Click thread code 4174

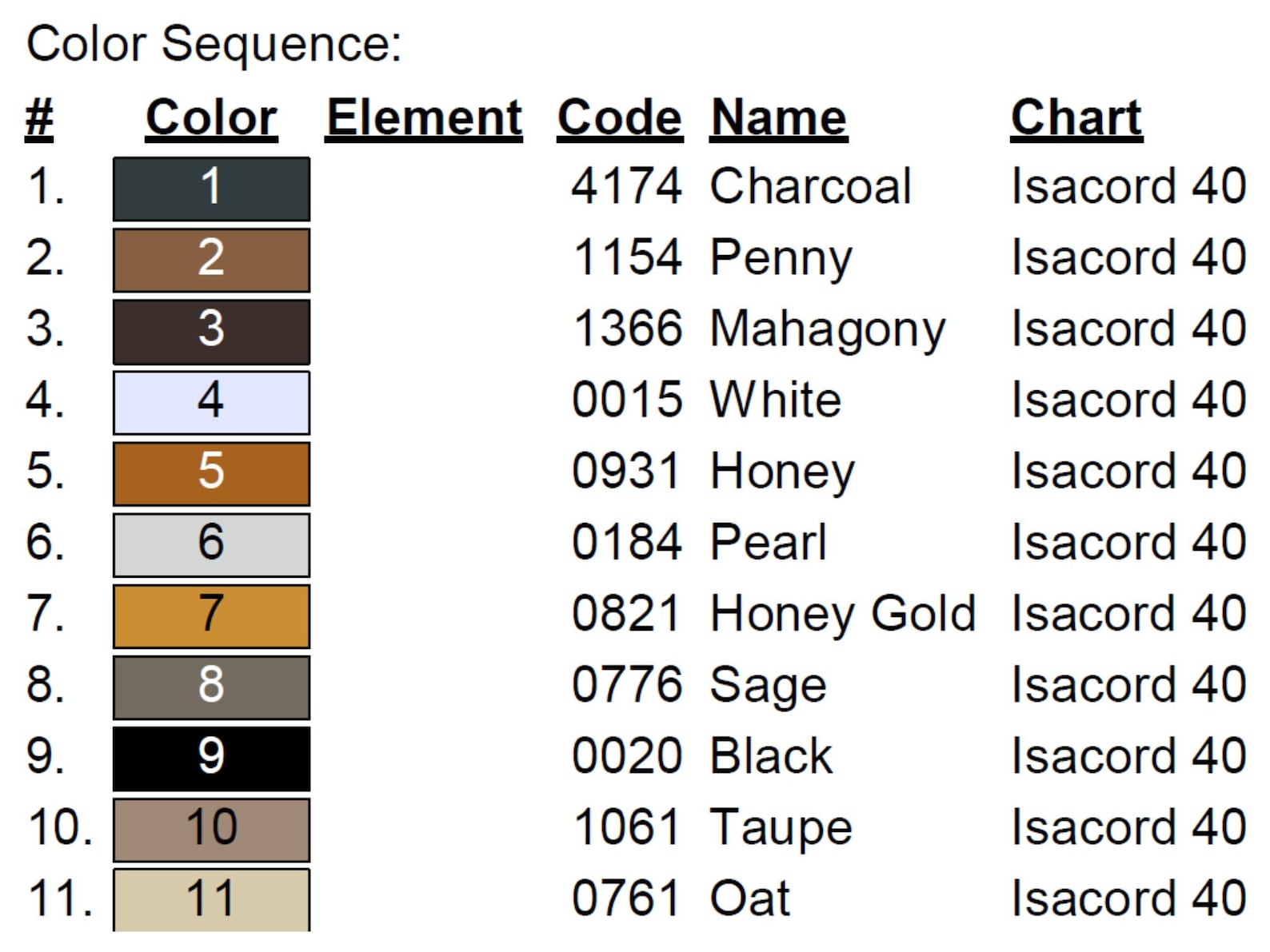coord(626,187)
